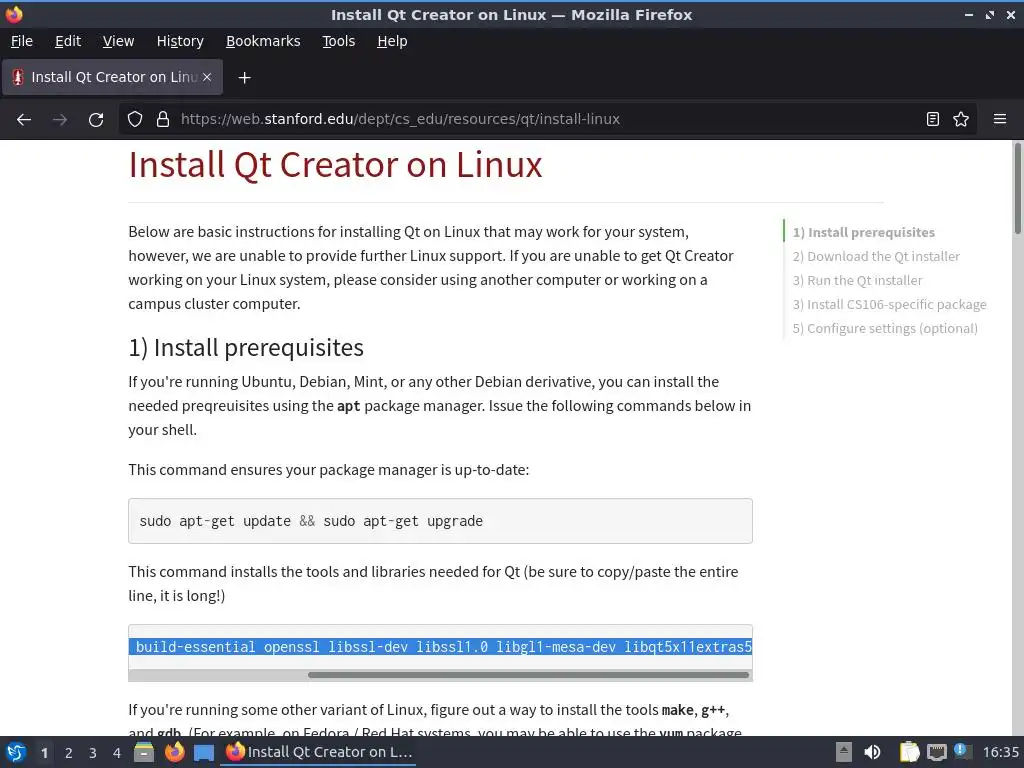Open the removable media eject tray icon
1024x768 pixels.
click(x=844, y=752)
